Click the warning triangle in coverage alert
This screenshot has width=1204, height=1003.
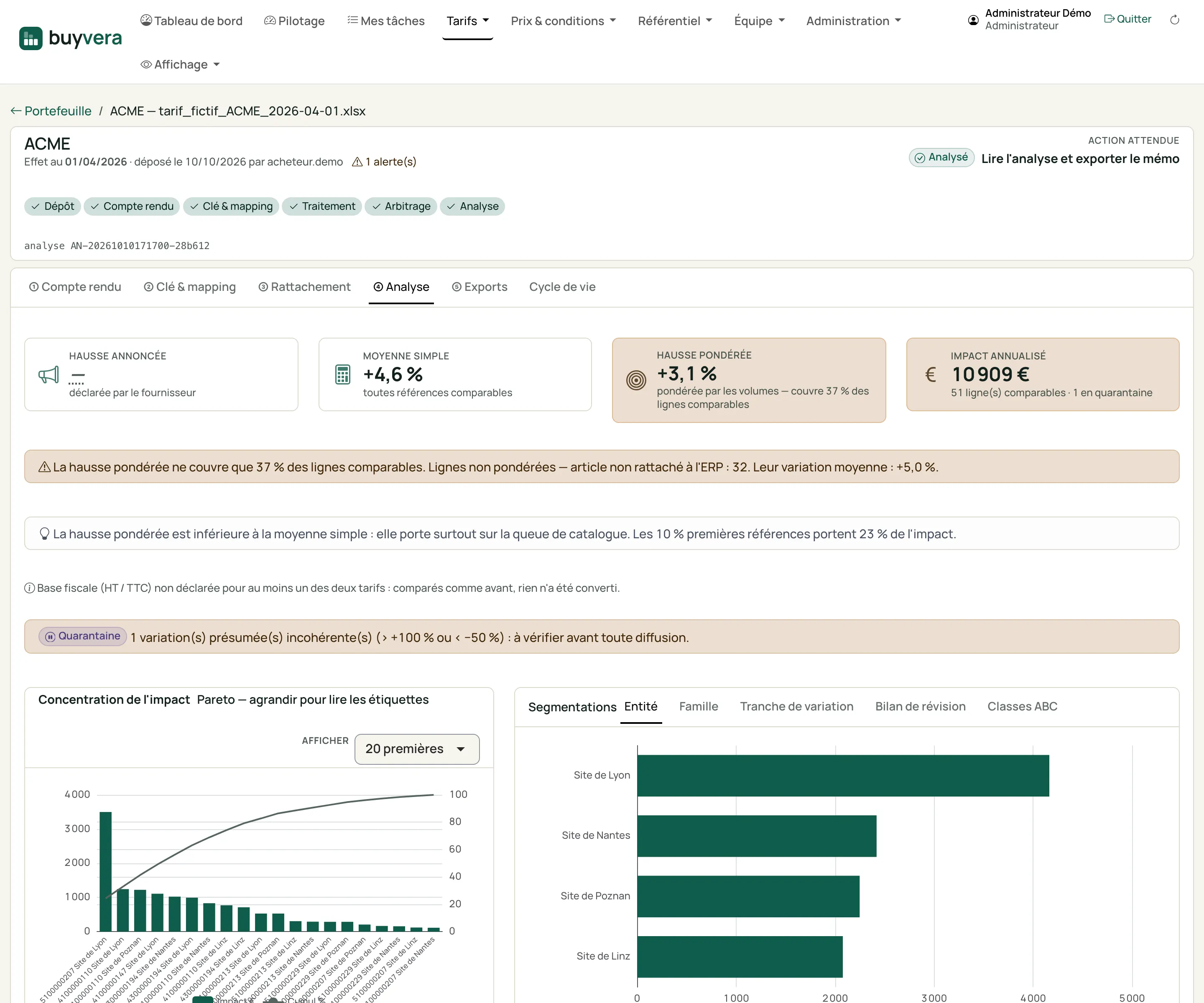pyautogui.click(x=44, y=467)
